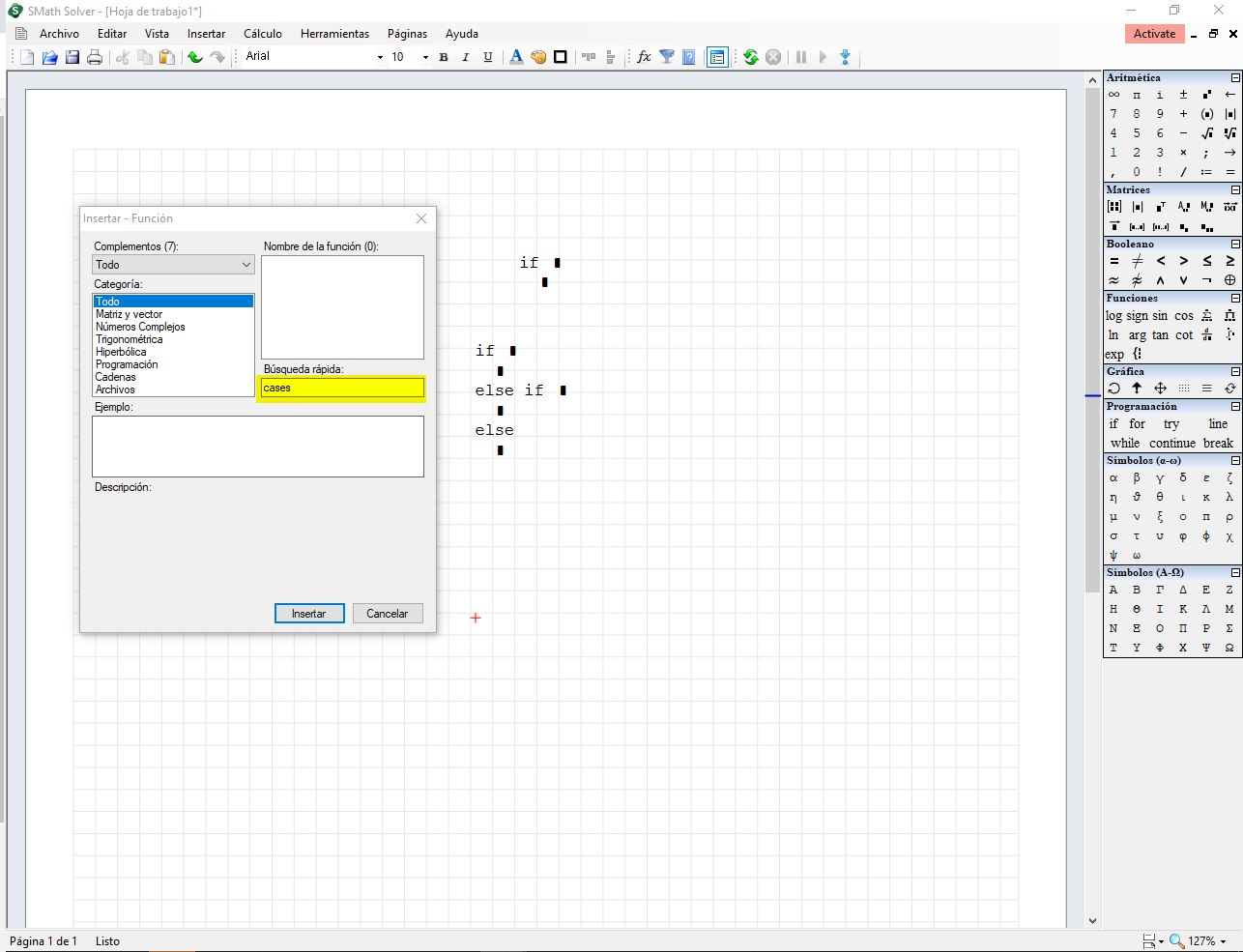1243x952 pixels.
Task: Click the Insertar button in dialog
Action: pyautogui.click(x=309, y=614)
